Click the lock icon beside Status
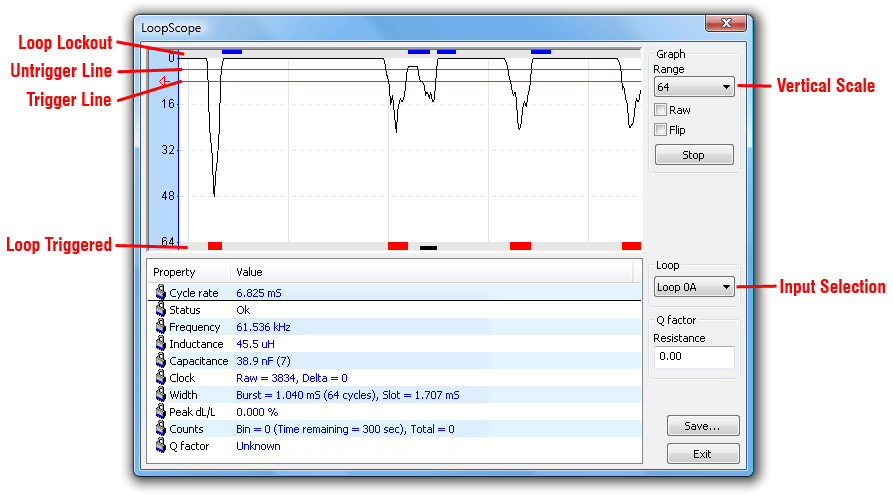 [161, 309]
